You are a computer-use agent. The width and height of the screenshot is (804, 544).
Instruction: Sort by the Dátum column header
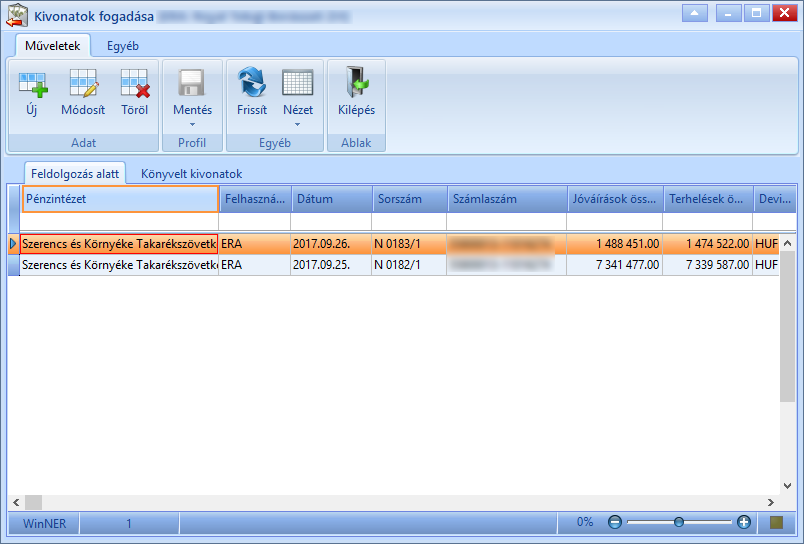coord(332,199)
